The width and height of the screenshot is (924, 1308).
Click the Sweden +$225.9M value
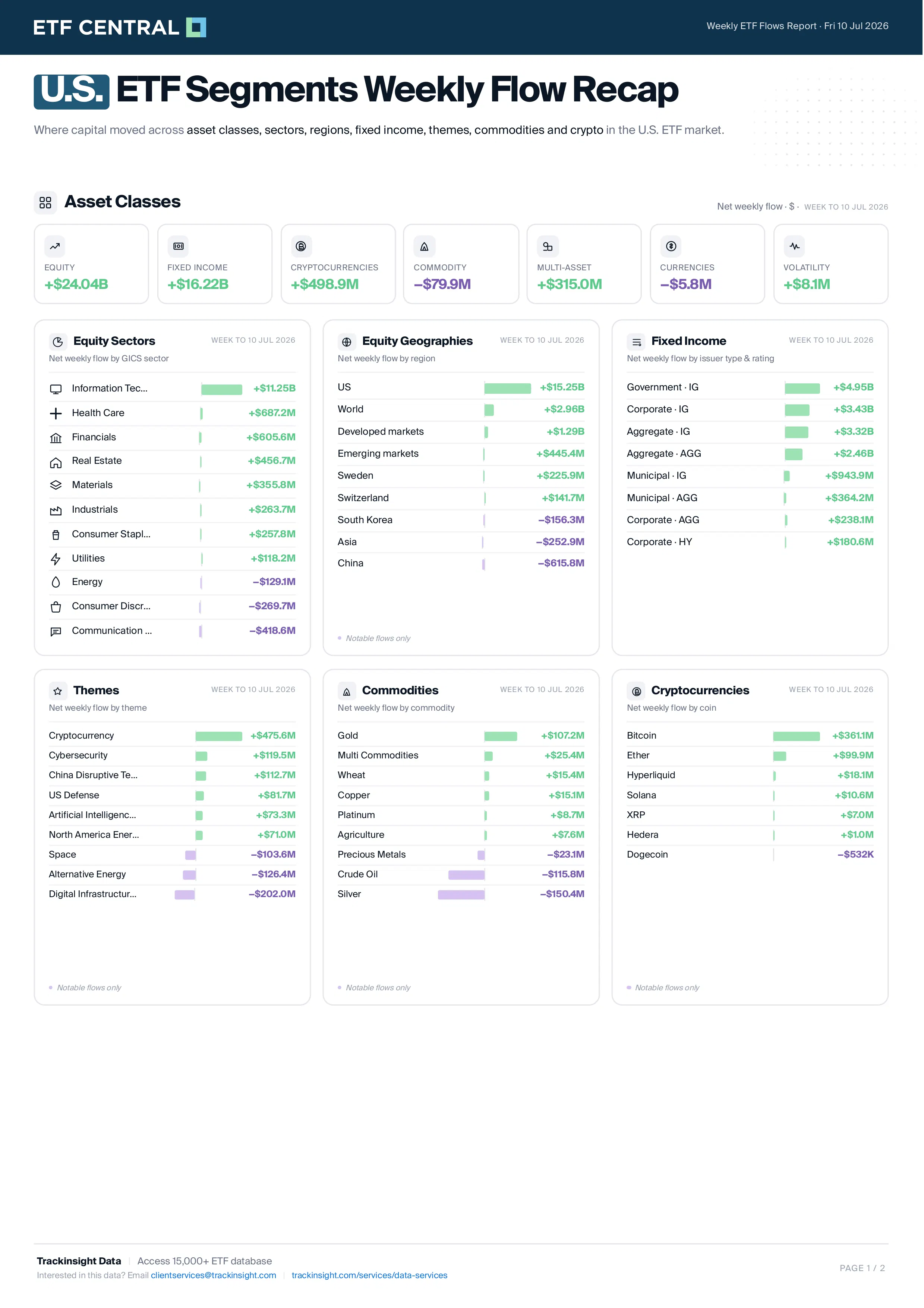coord(560,476)
